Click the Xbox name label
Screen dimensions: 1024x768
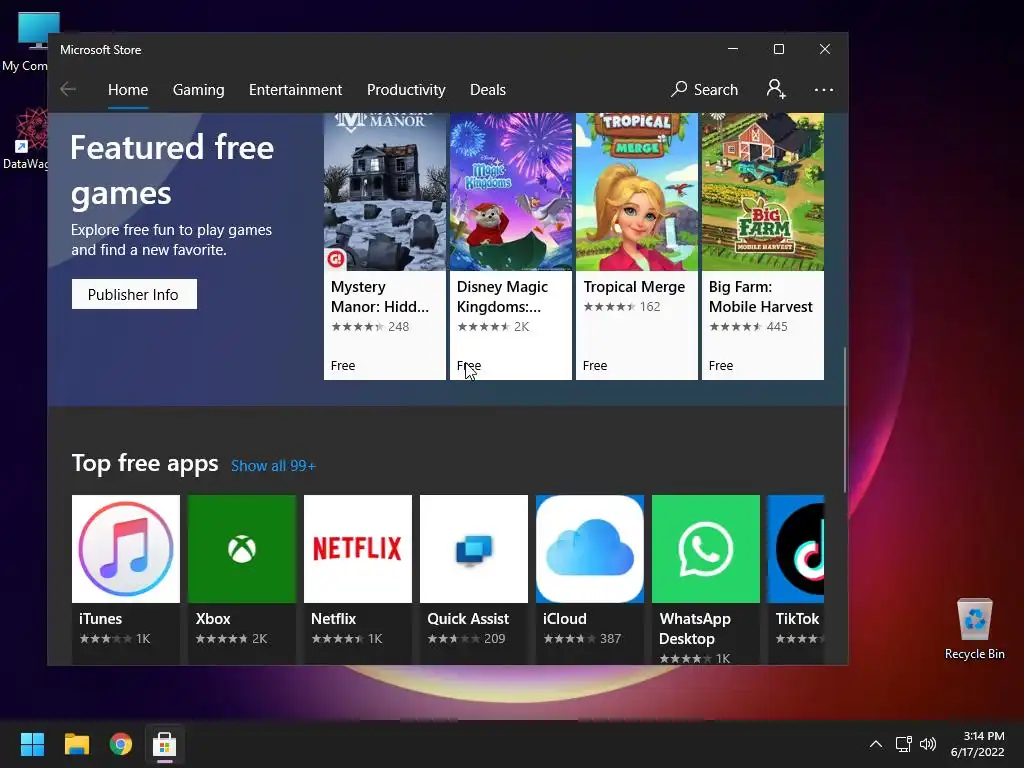[x=213, y=618]
